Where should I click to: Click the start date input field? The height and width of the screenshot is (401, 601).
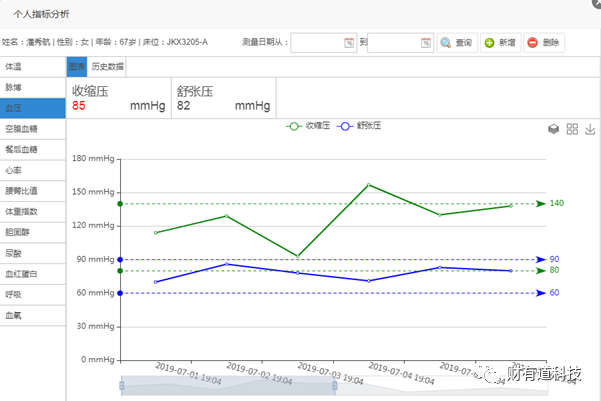pos(316,43)
